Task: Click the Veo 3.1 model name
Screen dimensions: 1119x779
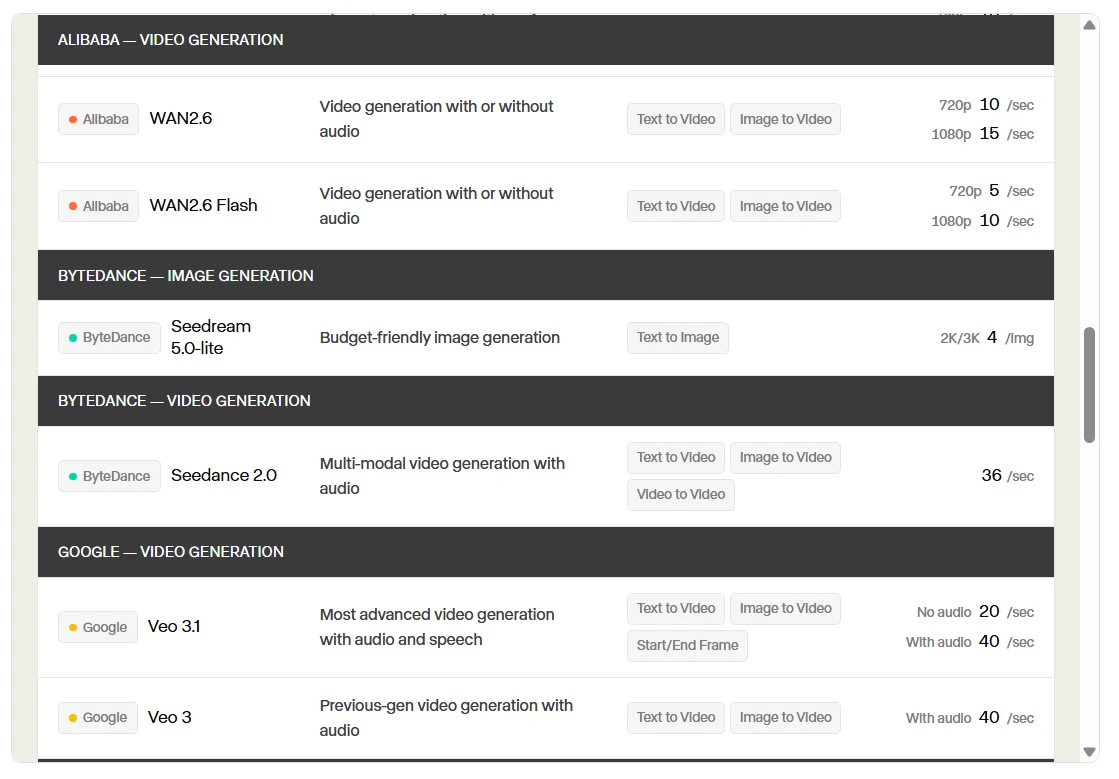Action: [174, 626]
